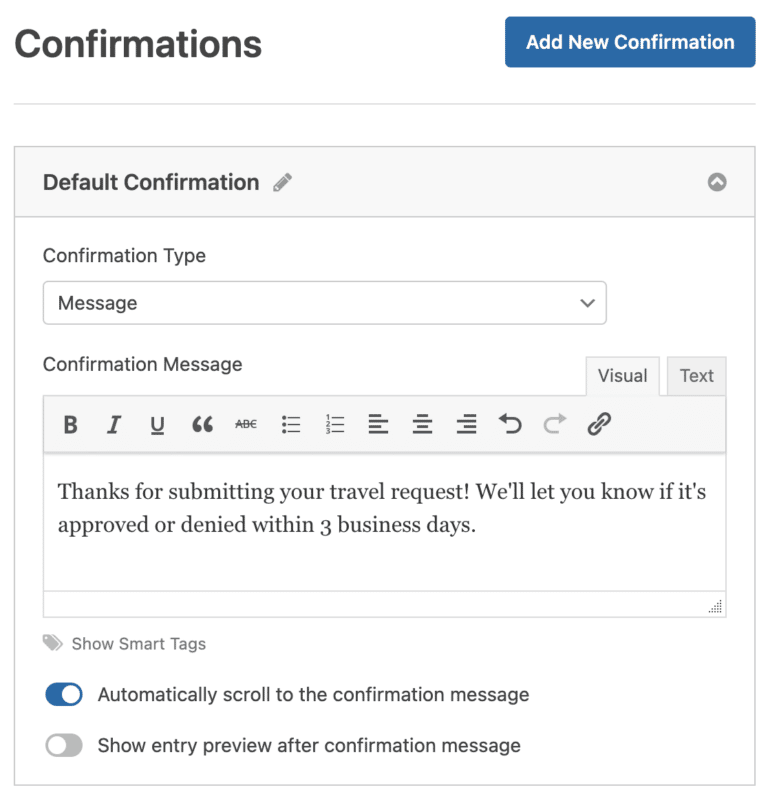The image size is (768, 803).
Task: Align the confirmation text center
Action: (422, 424)
